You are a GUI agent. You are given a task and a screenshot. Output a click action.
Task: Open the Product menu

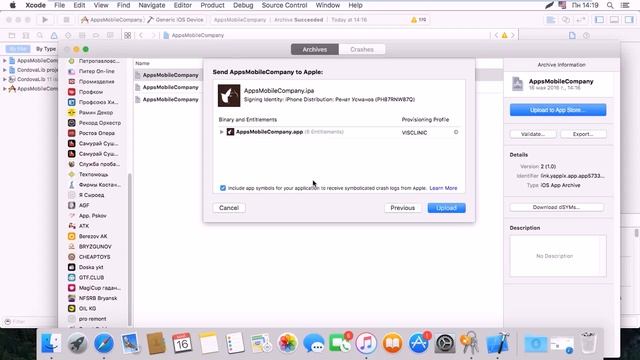pos(212,5)
